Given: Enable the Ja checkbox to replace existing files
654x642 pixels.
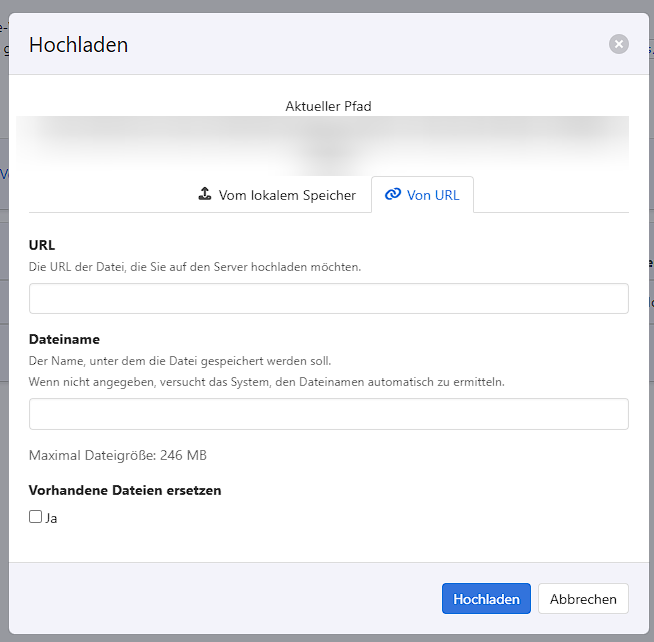Looking at the screenshot, I should [x=36, y=517].
